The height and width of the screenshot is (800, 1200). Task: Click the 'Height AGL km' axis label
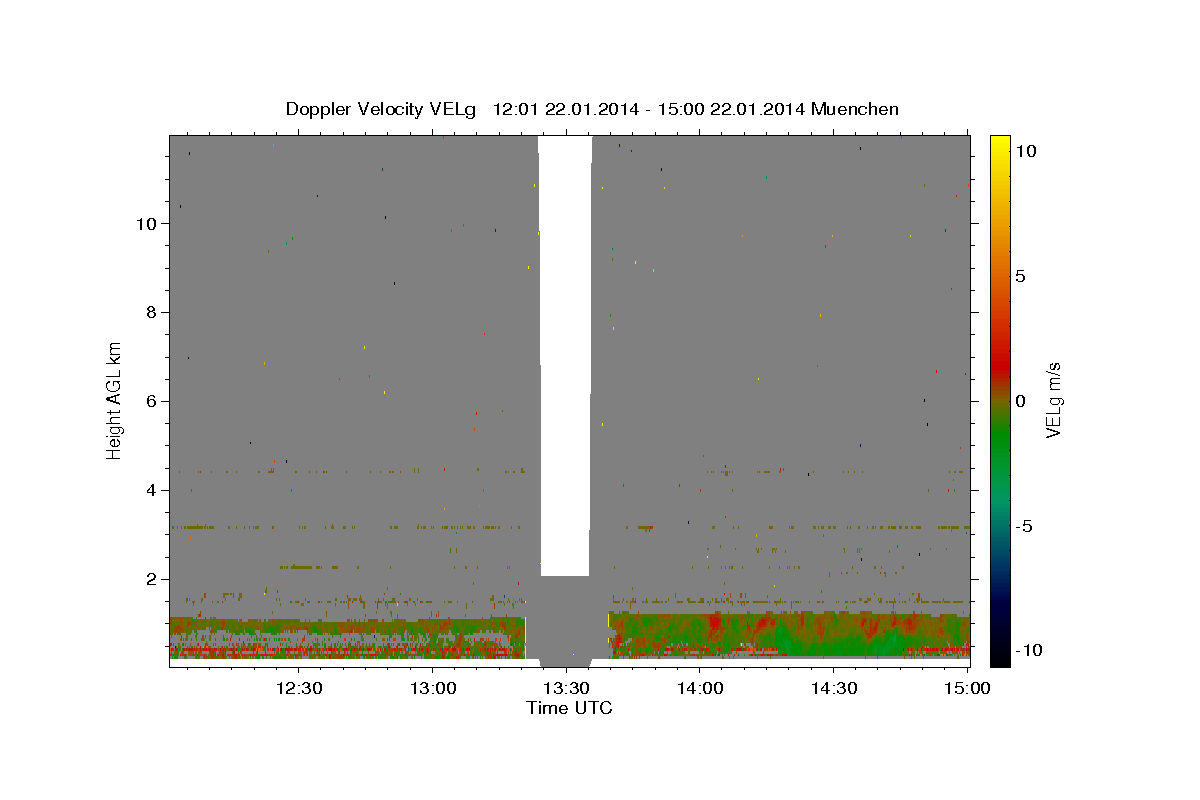click(x=115, y=401)
